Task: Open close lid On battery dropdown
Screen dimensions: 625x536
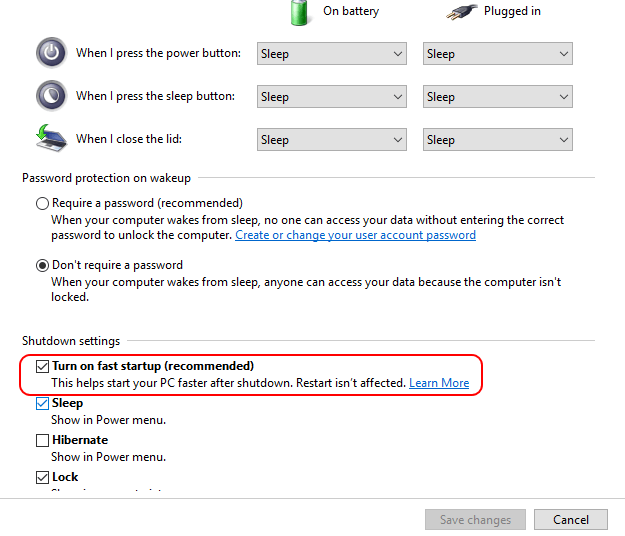Action: click(x=331, y=140)
